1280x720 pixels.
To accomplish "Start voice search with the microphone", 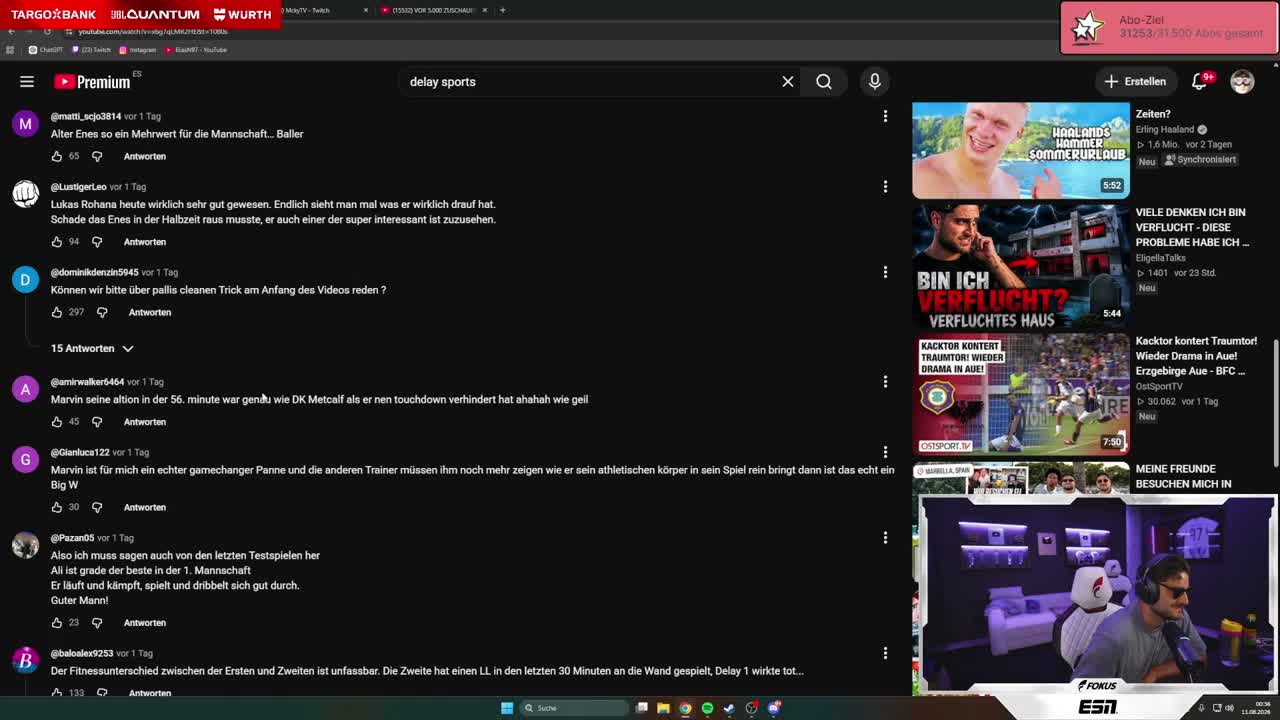I will (875, 81).
